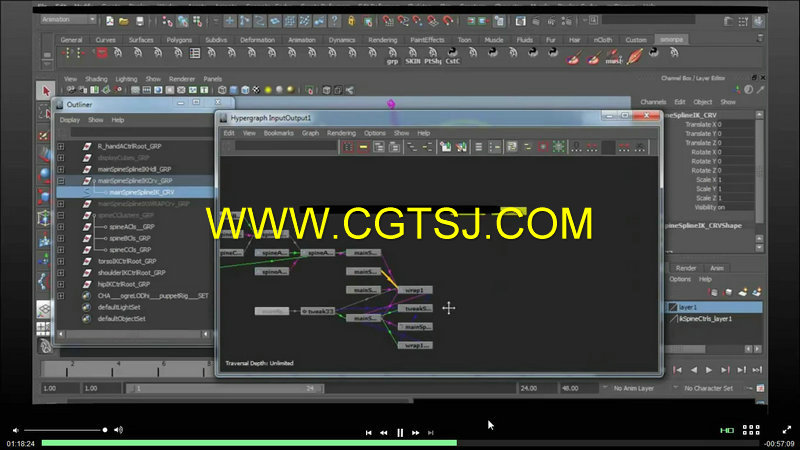Click fullscreen arrow icon in video player
800x450 pixels.
pos(787,430)
